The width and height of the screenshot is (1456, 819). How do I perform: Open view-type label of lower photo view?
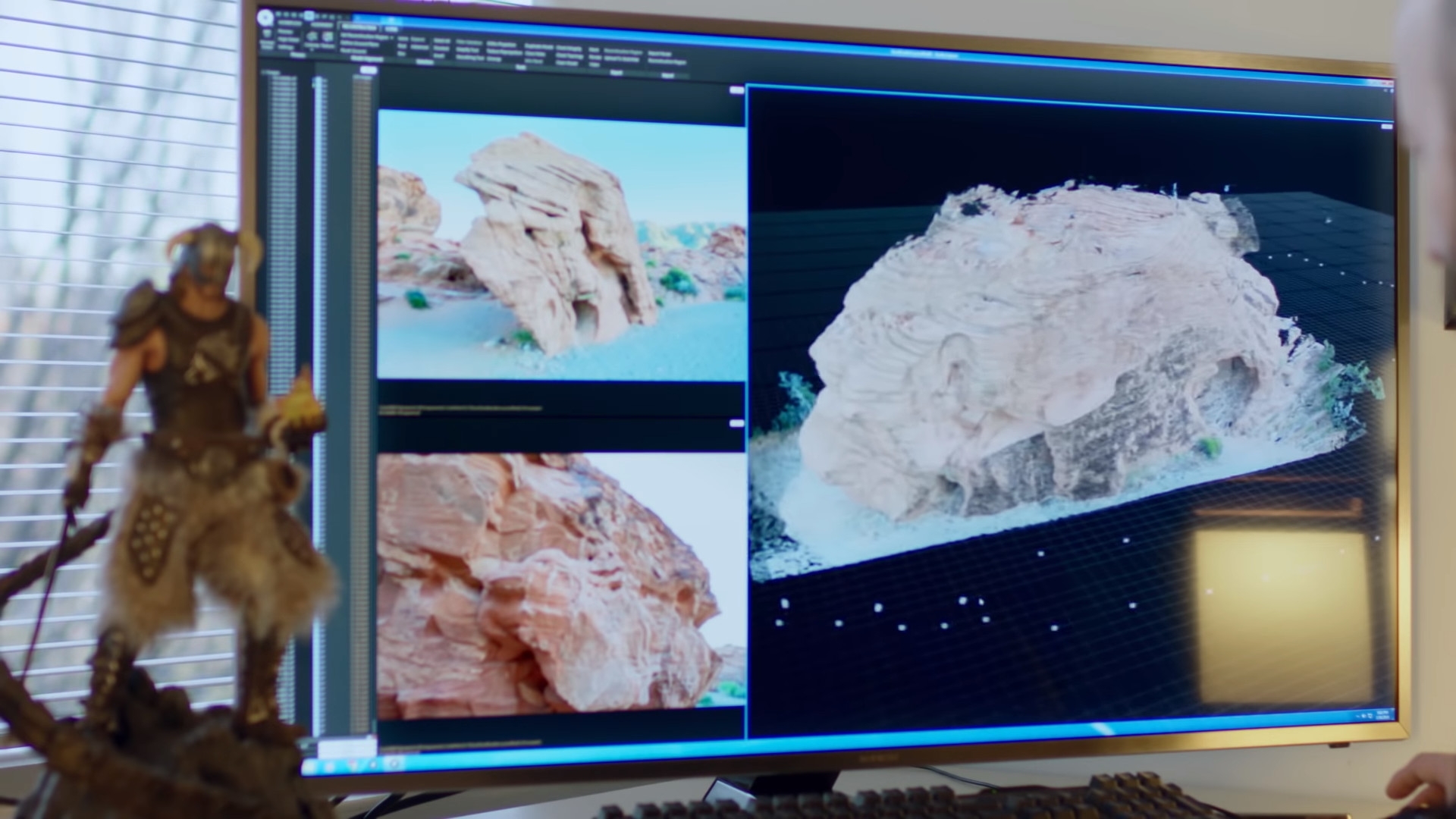click(737, 424)
